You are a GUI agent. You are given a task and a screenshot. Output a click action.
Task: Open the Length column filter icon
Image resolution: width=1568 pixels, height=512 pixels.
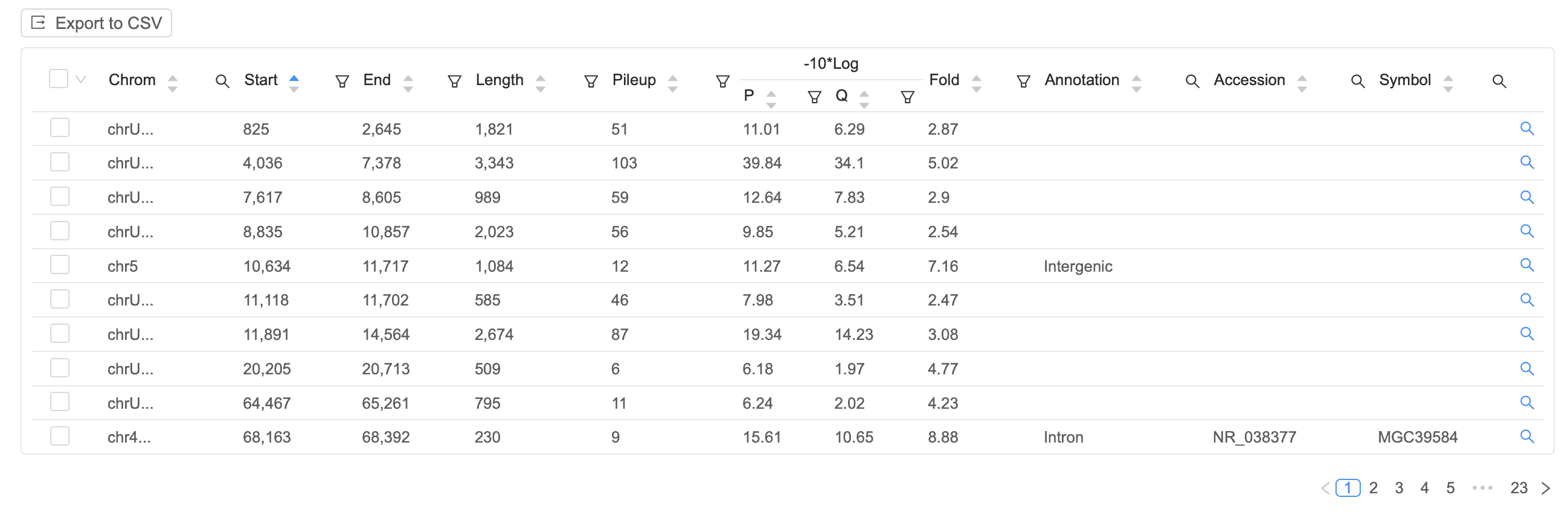[x=591, y=81]
